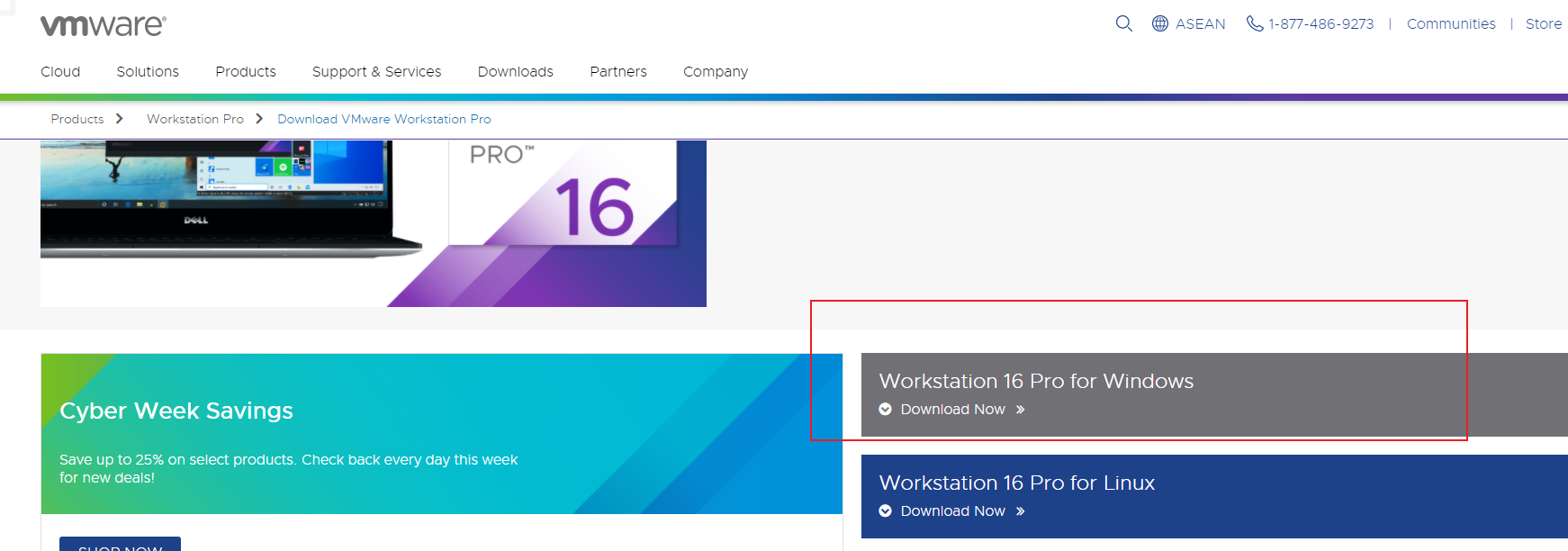Click the VMware logo

tap(104, 25)
